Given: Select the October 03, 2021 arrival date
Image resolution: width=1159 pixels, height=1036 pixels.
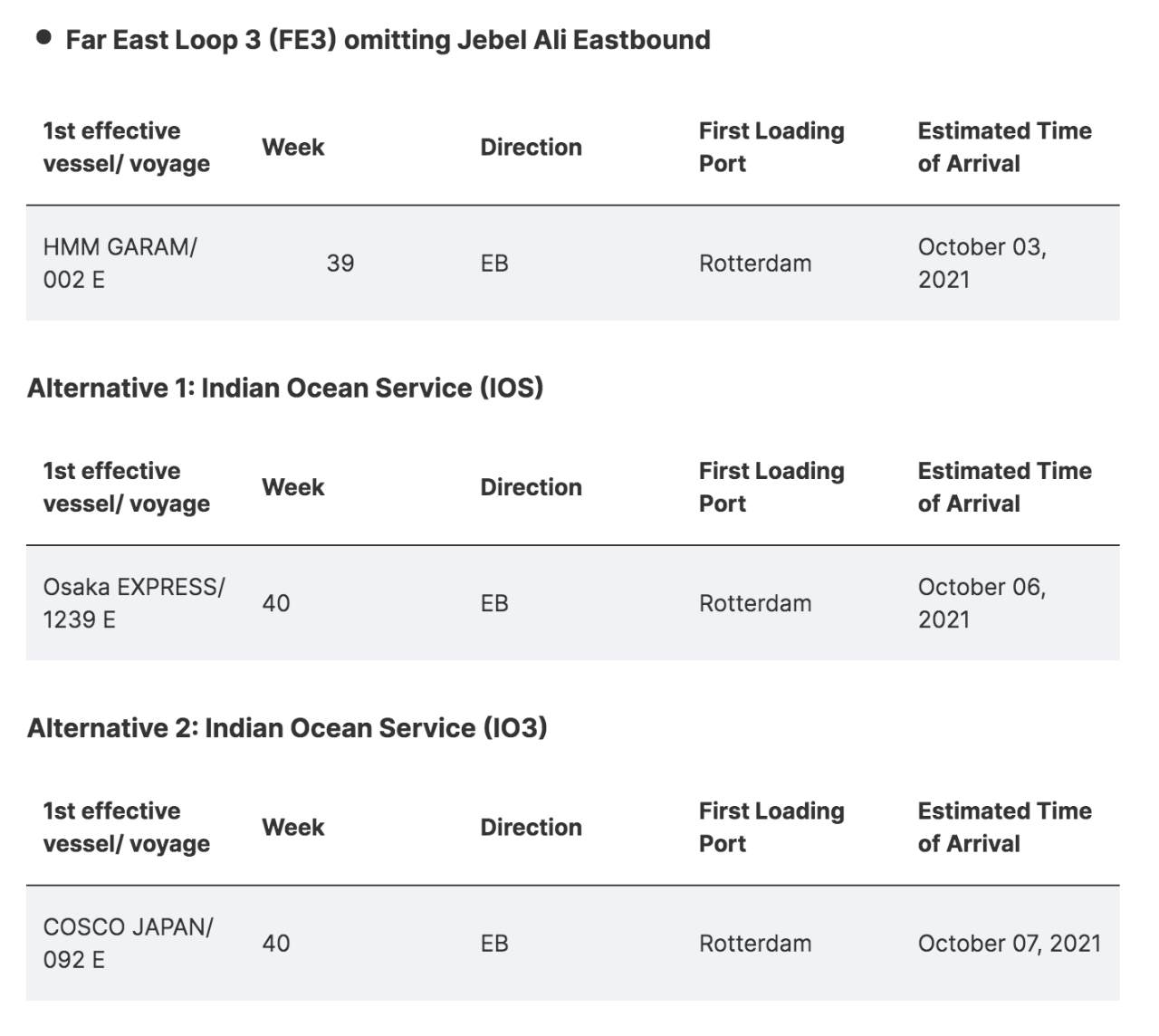Looking at the screenshot, I should tap(982, 263).
